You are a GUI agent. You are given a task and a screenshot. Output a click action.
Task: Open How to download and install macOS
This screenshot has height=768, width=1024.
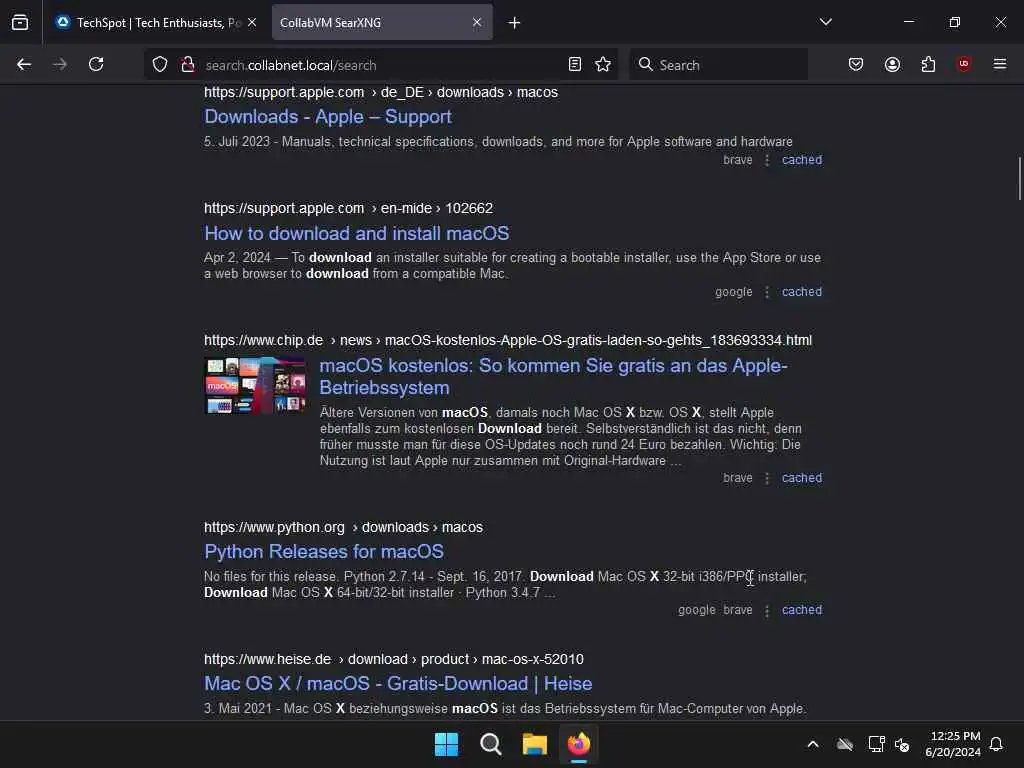pos(357,233)
